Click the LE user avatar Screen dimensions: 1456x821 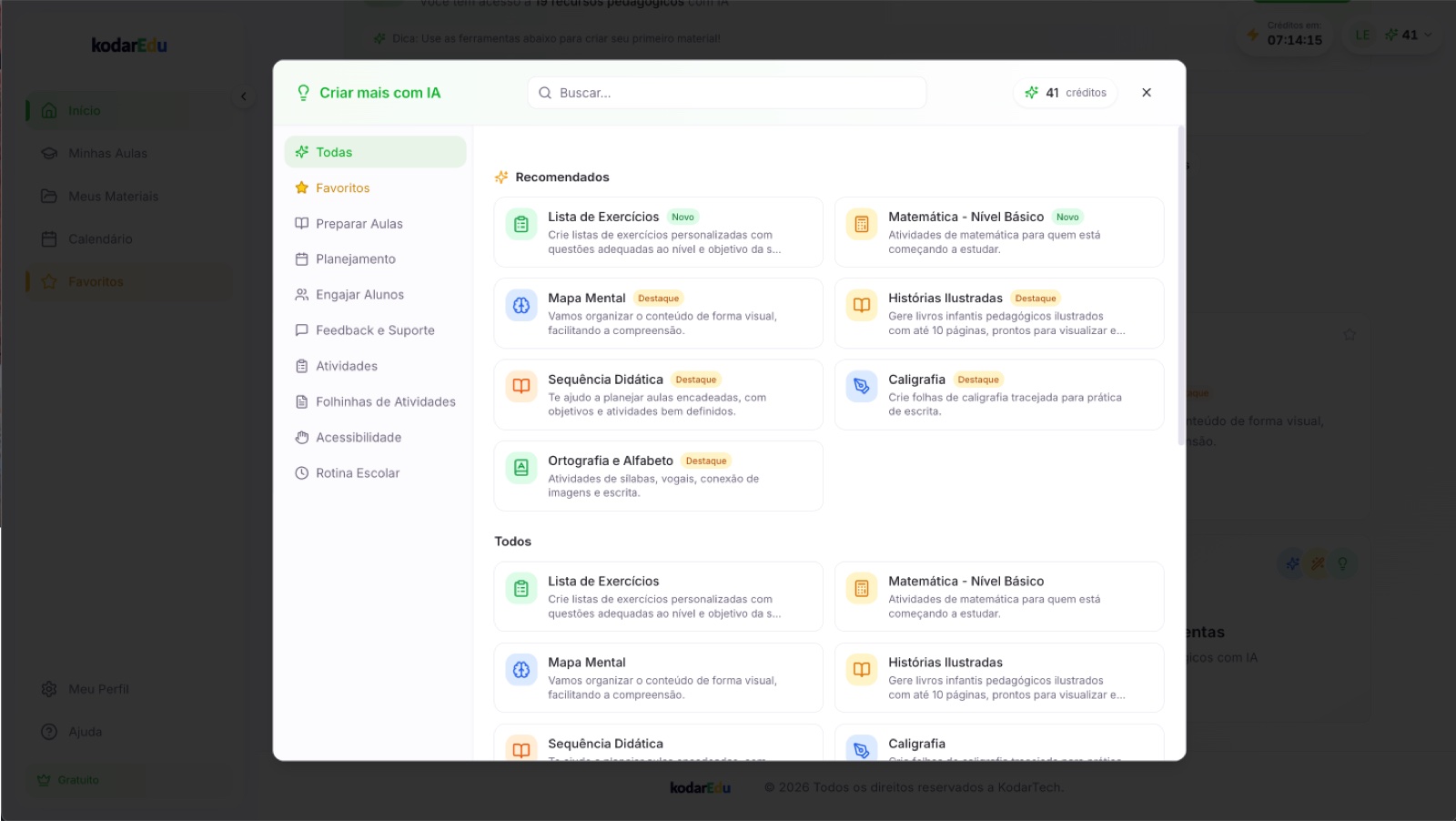coord(1362,35)
